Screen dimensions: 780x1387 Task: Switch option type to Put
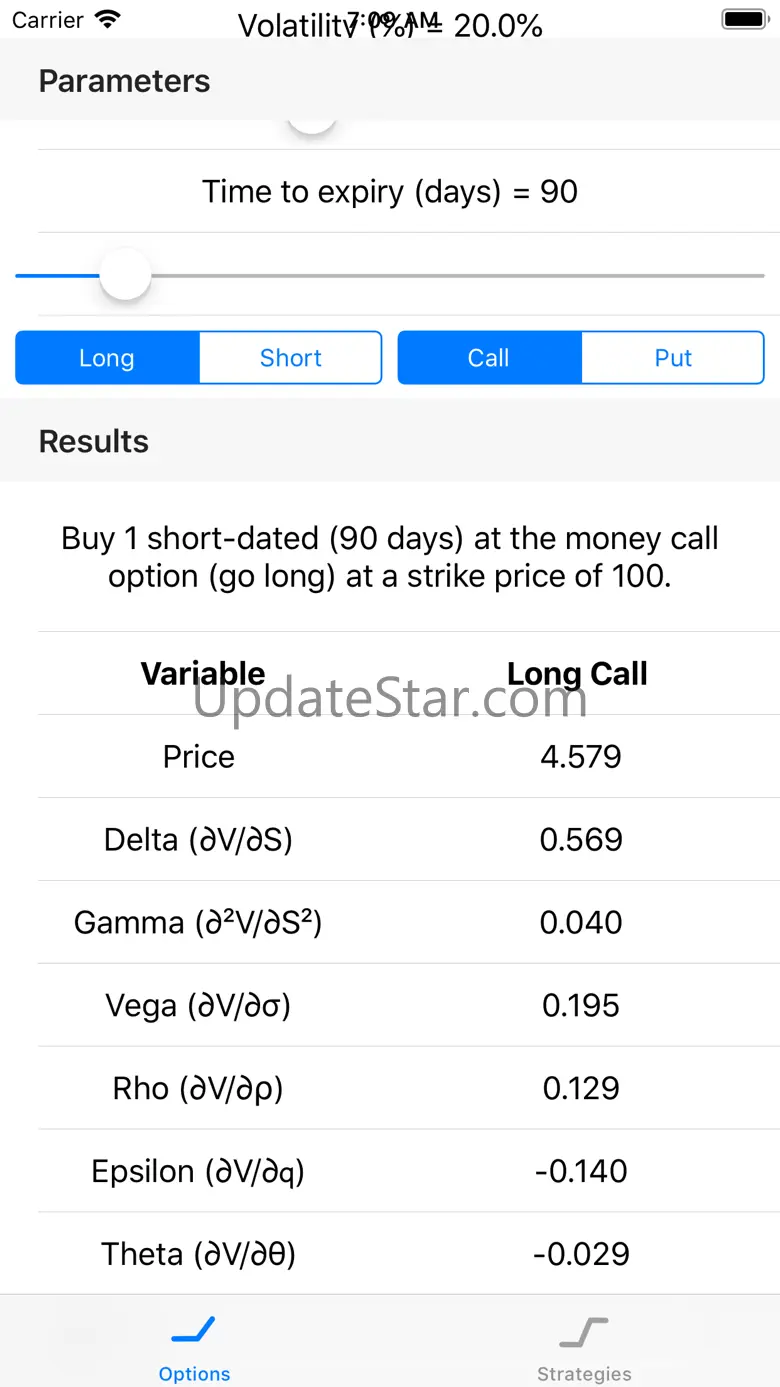point(673,358)
